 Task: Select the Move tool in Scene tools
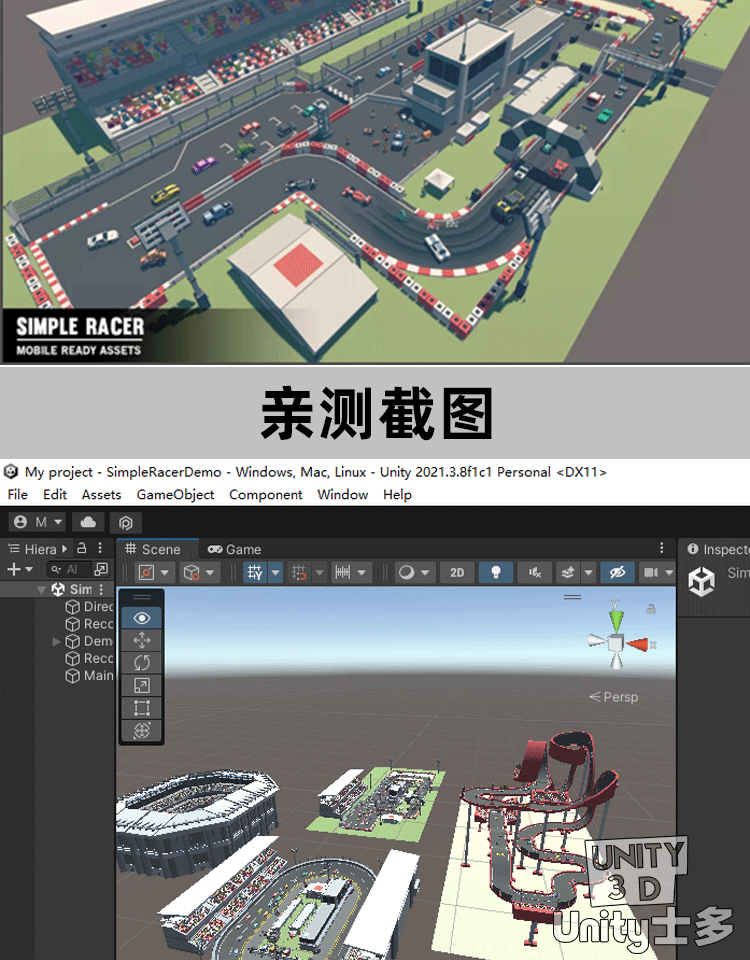pyautogui.click(x=141, y=640)
